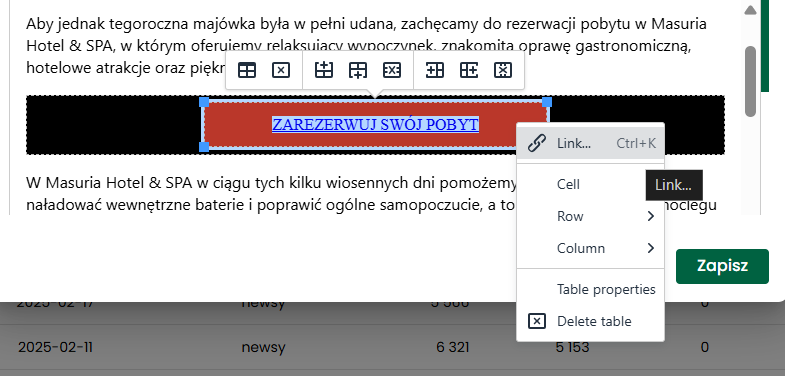Choose Delete table in the context menu
This screenshot has width=785, height=376.
point(590,321)
